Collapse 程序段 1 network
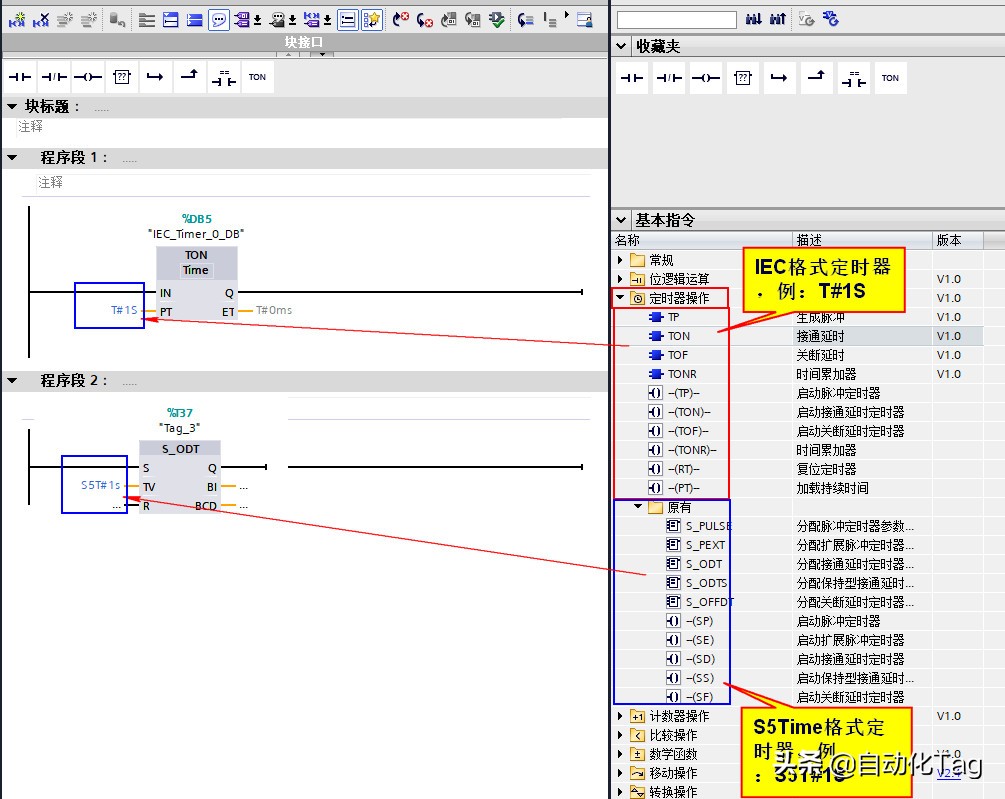The height and width of the screenshot is (799, 1005). tap(12, 158)
